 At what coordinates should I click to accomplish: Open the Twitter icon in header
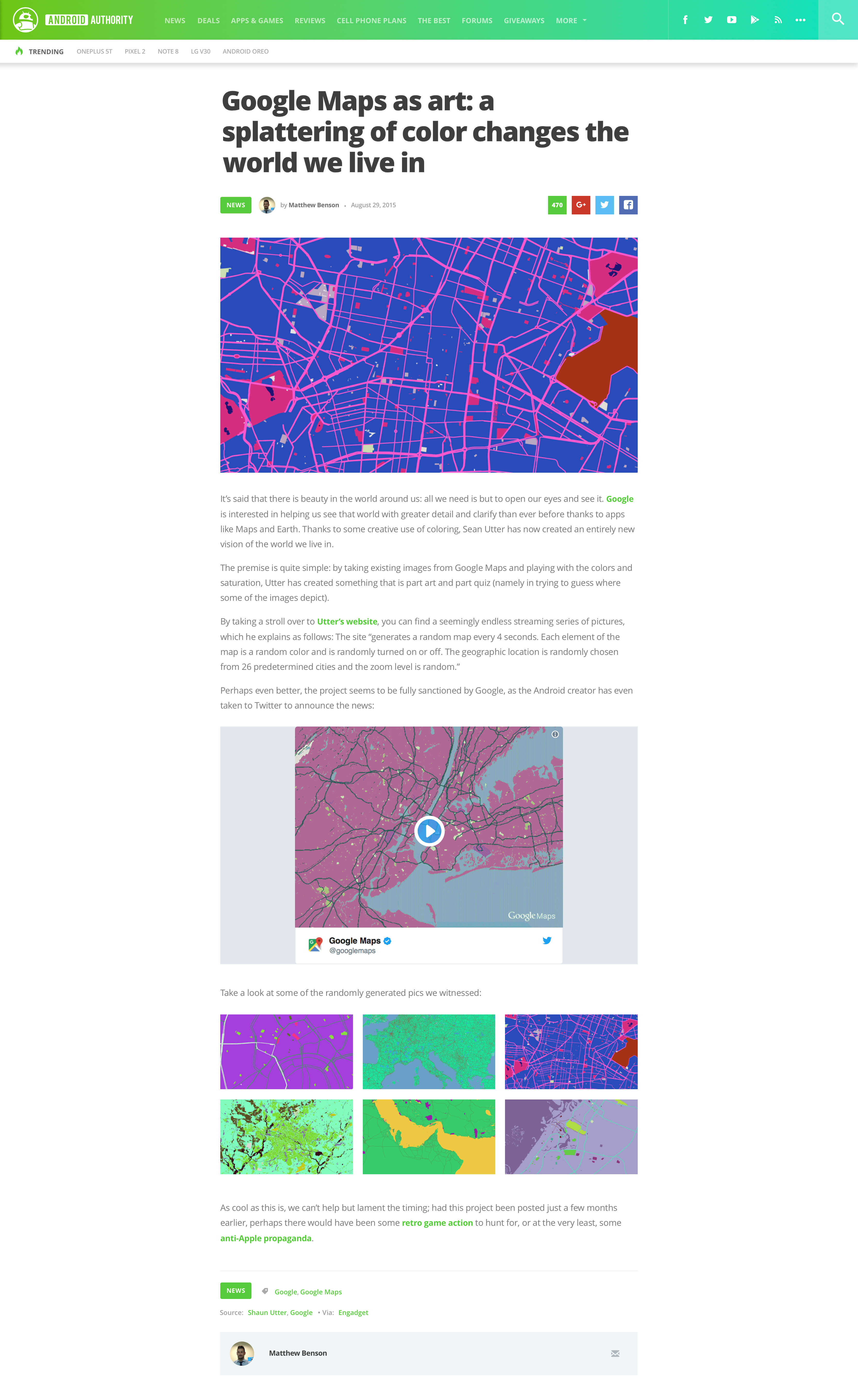(708, 20)
